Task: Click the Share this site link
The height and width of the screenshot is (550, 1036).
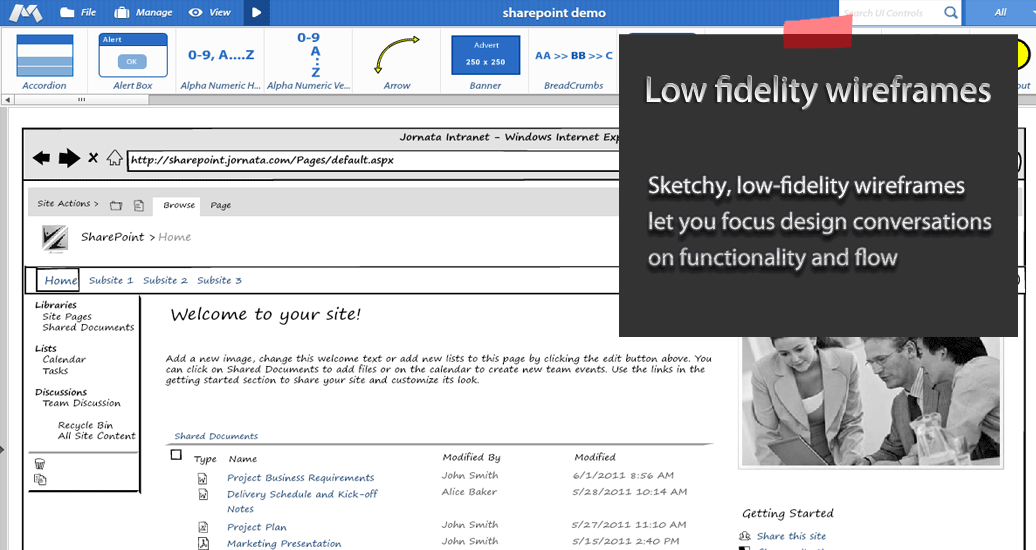Action: pyautogui.click(x=791, y=536)
